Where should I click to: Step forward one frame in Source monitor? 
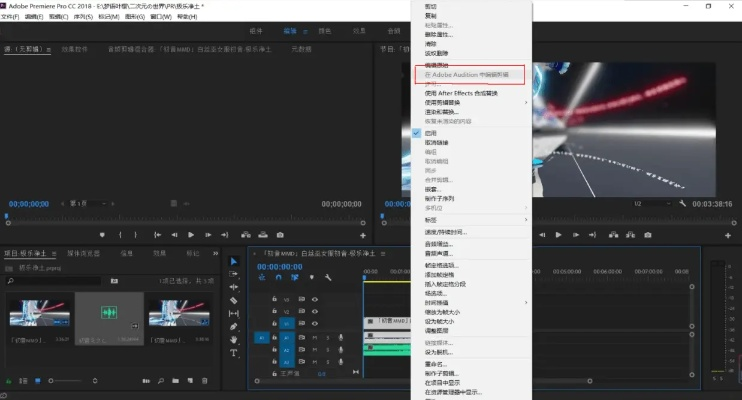pyautogui.click(x=208, y=235)
